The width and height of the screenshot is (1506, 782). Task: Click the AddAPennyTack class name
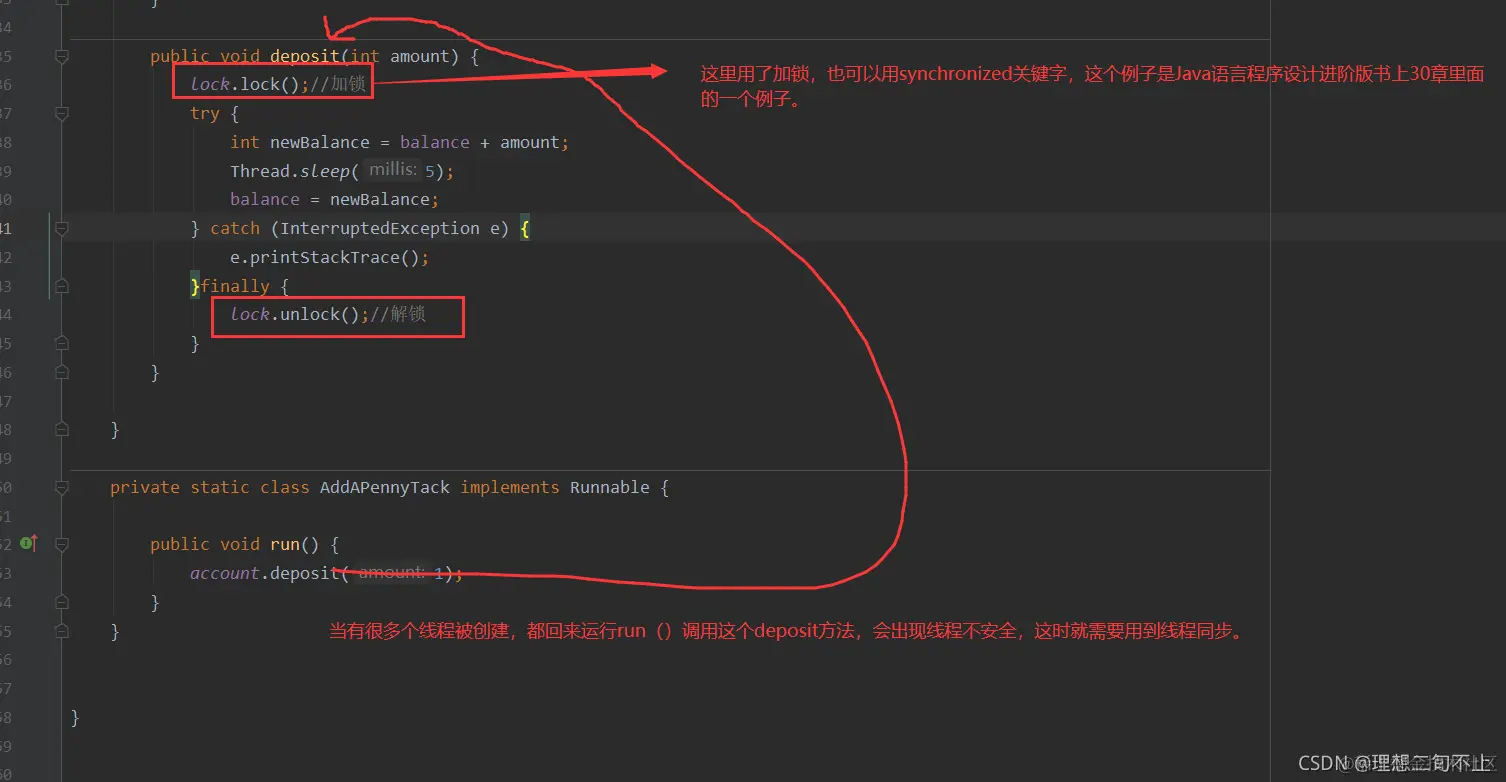tap(385, 487)
